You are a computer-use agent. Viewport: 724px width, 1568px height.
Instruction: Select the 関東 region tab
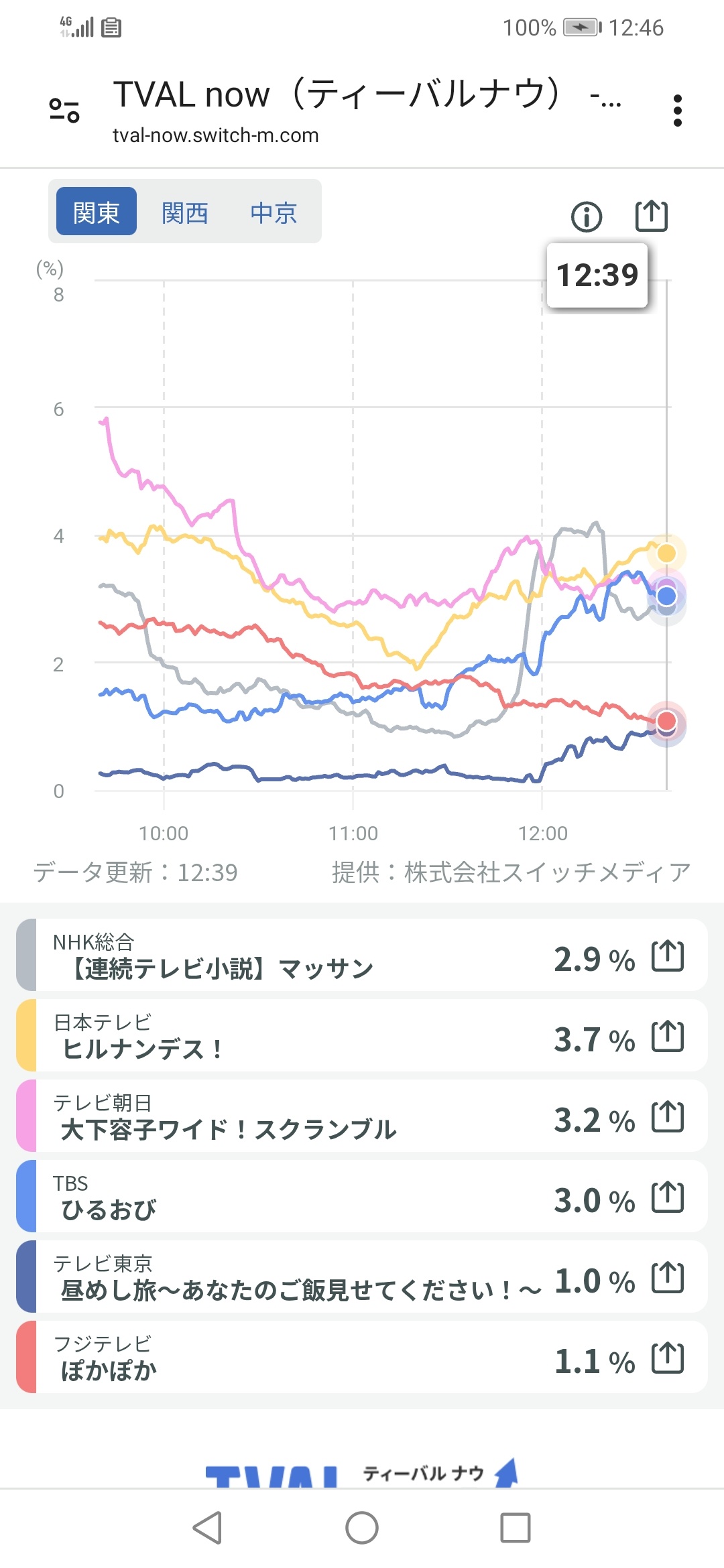[97, 212]
